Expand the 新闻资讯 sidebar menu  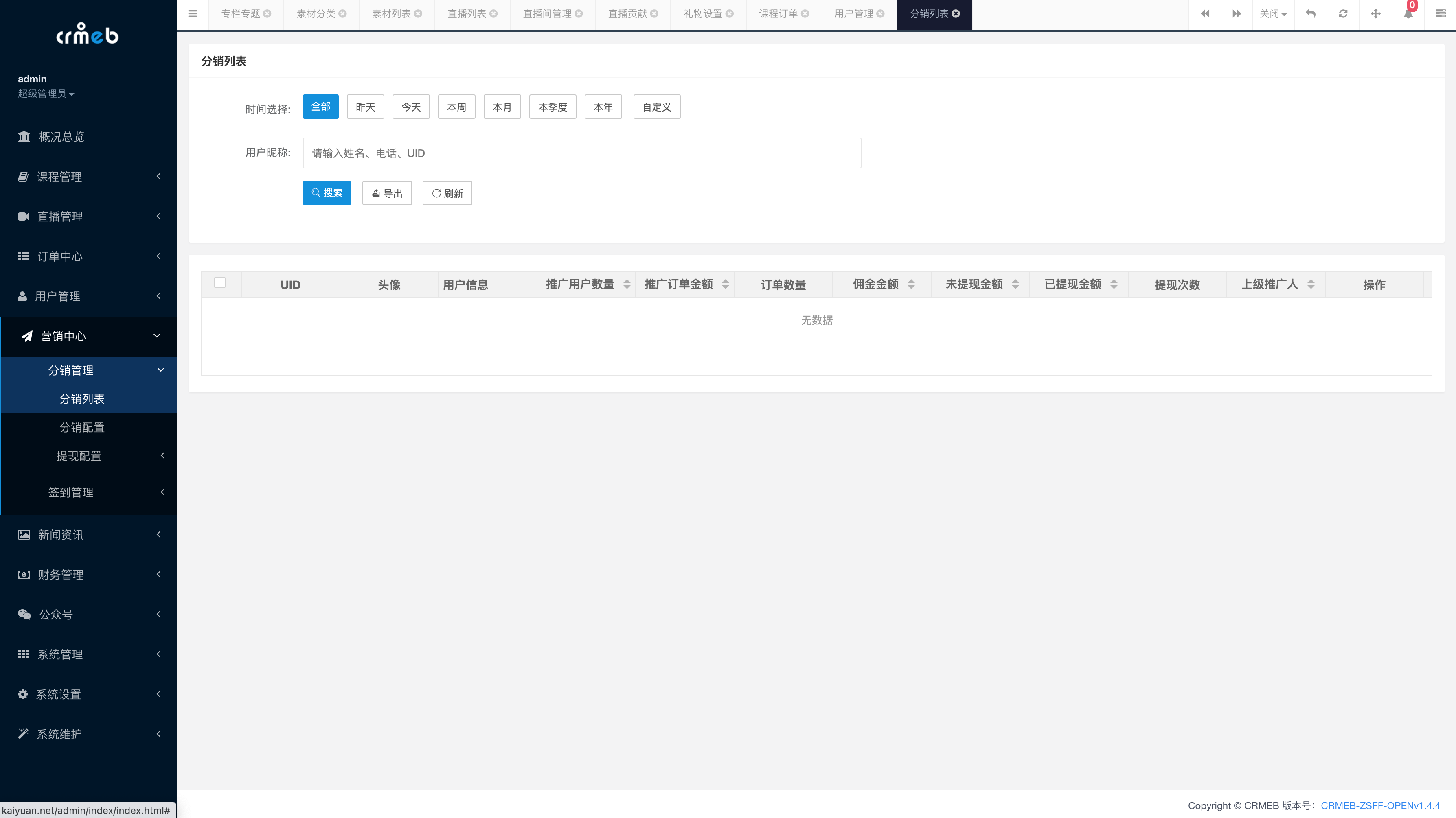(x=88, y=535)
